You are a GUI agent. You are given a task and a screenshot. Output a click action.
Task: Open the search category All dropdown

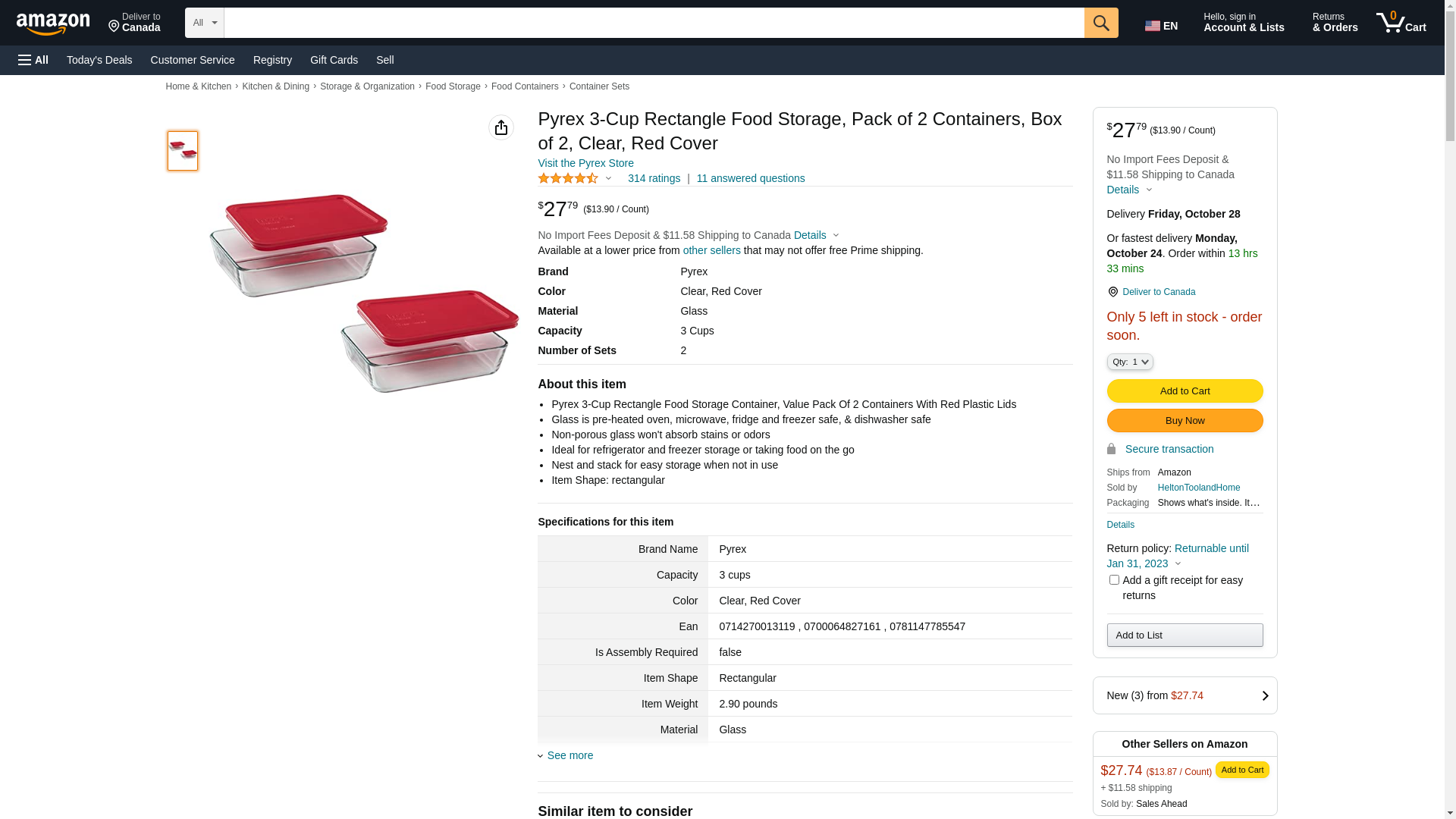click(x=204, y=23)
